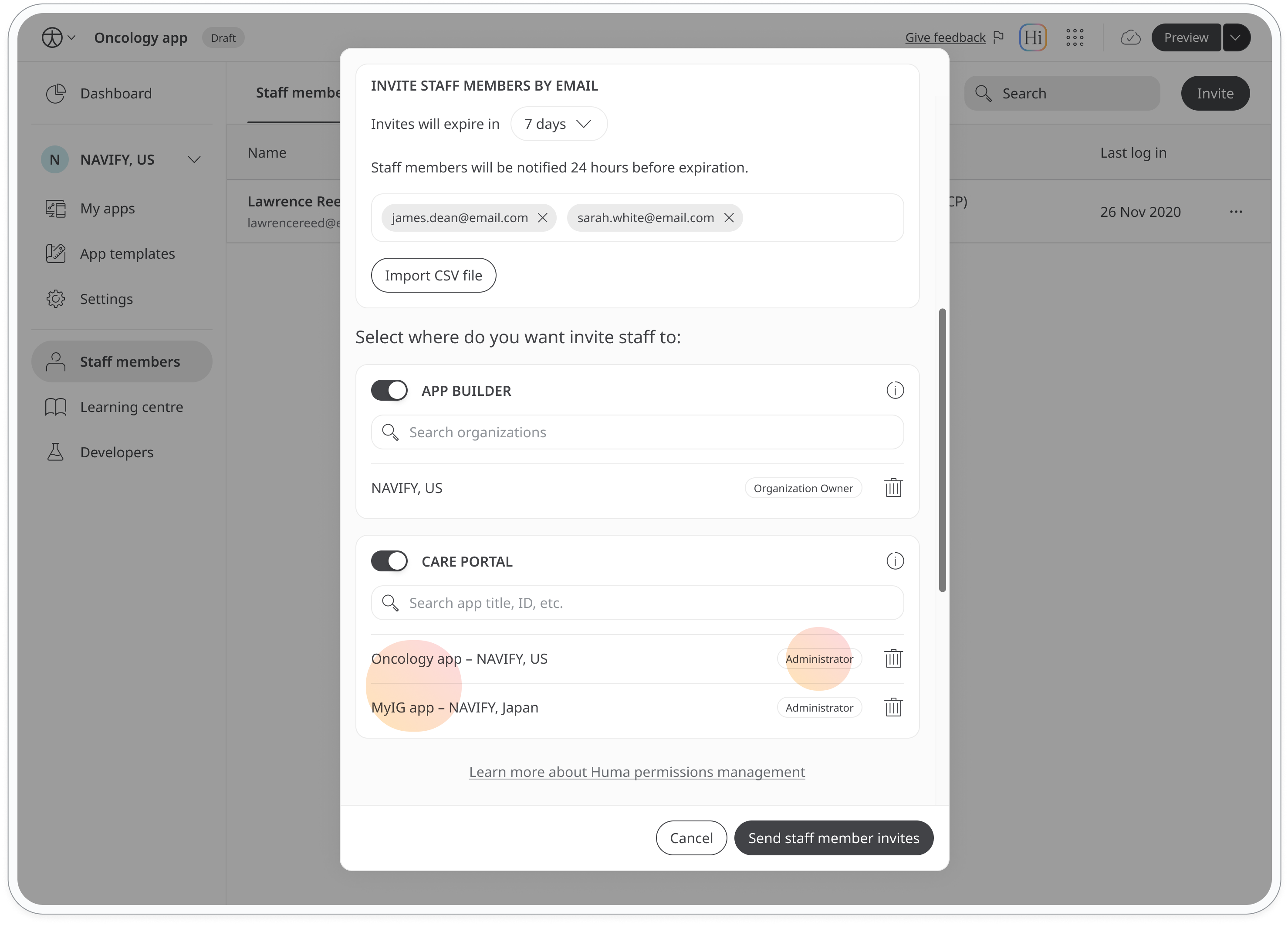Click Send staff member invites button
Image resolution: width=1288 pixels, height=925 pixels.
[833, 837]
